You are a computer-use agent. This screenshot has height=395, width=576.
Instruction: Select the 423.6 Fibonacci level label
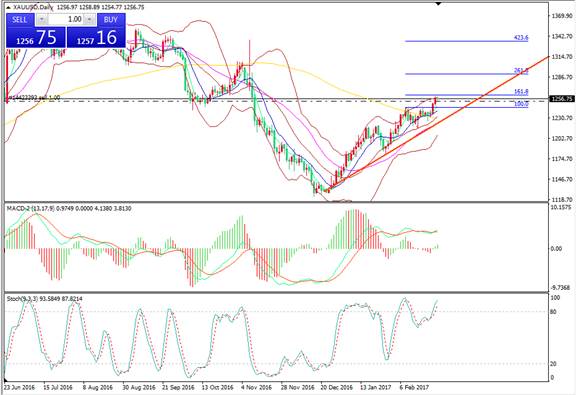[521, 37]
